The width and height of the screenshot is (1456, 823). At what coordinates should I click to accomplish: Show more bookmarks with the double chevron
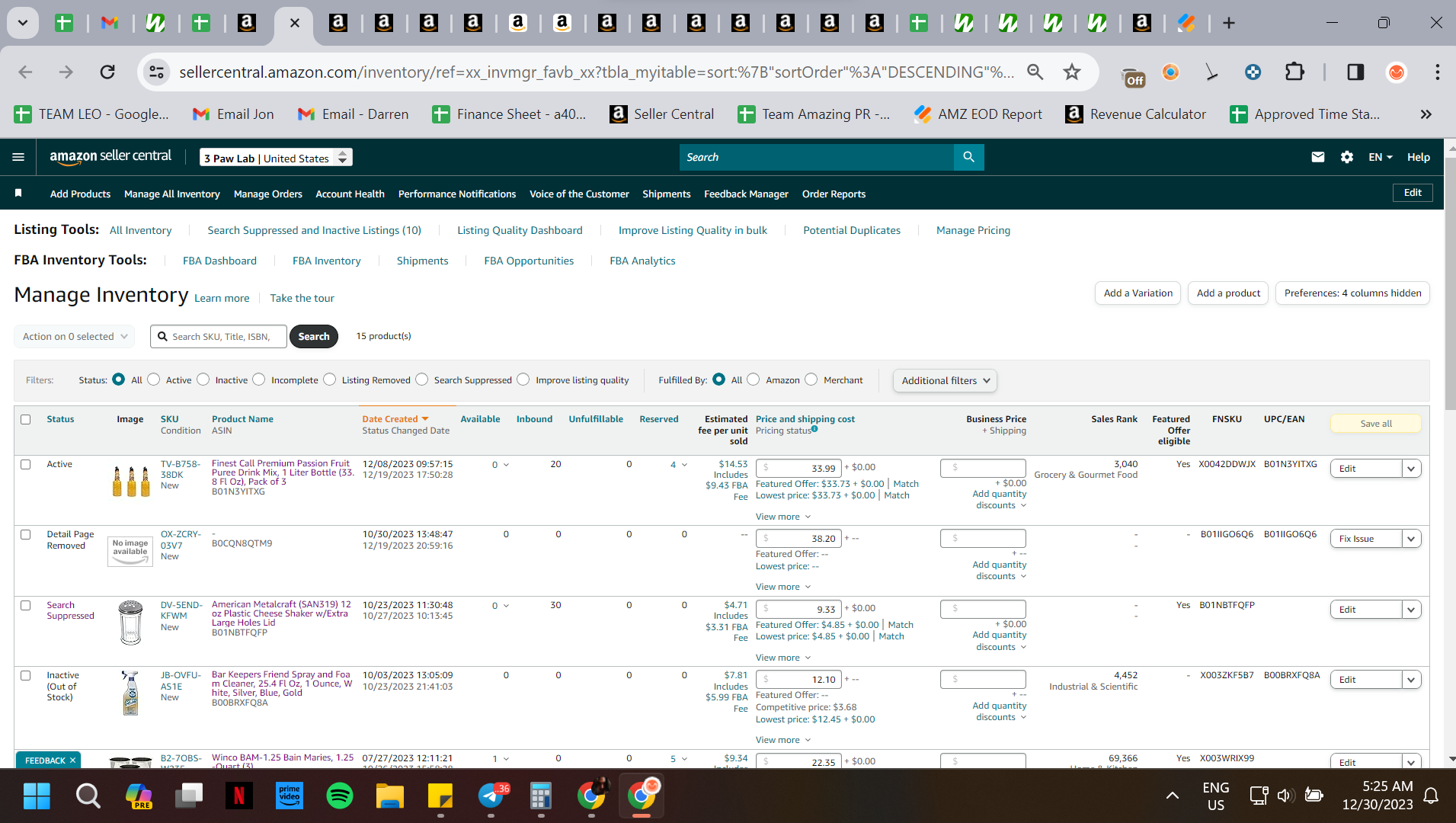[1426, 114]
